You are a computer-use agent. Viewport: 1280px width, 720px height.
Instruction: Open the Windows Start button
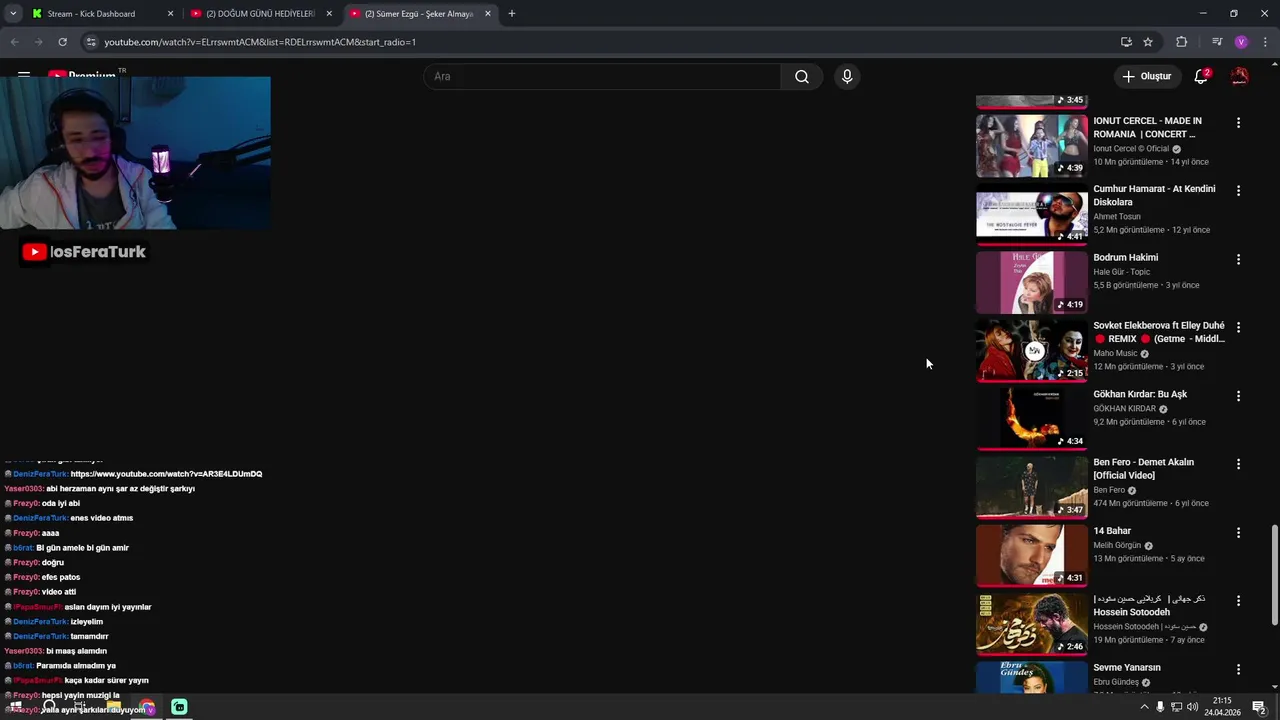pos(15,707)
